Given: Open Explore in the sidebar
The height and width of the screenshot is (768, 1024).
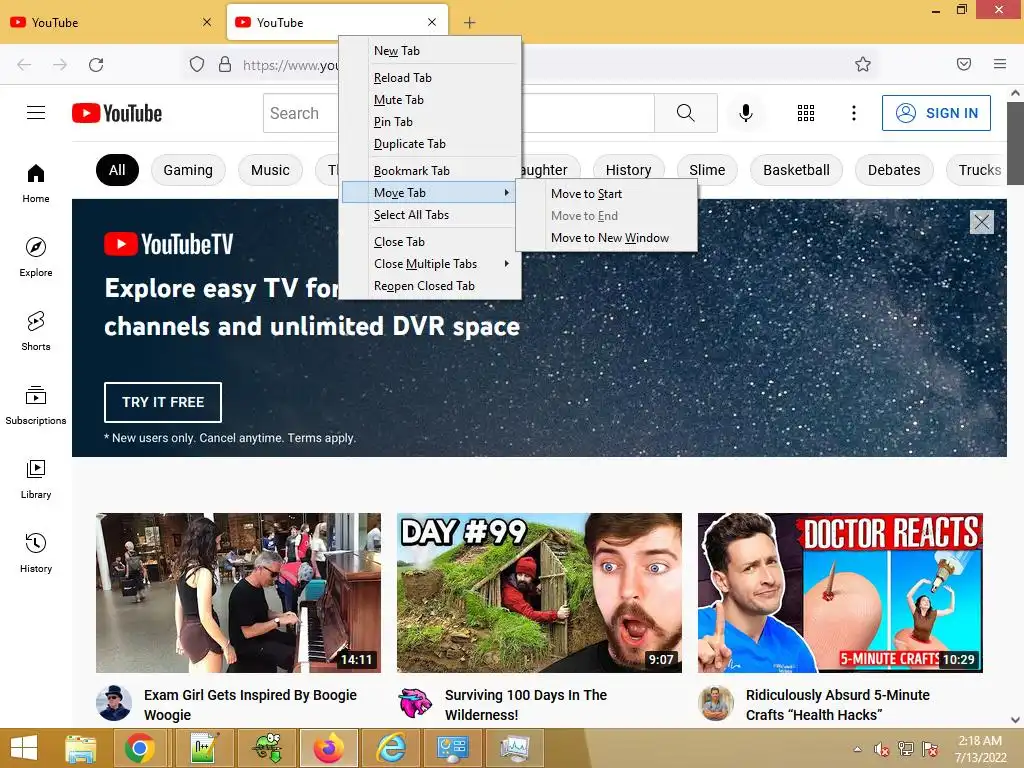Looking at the screenshot, I should (x=36, y=257).
